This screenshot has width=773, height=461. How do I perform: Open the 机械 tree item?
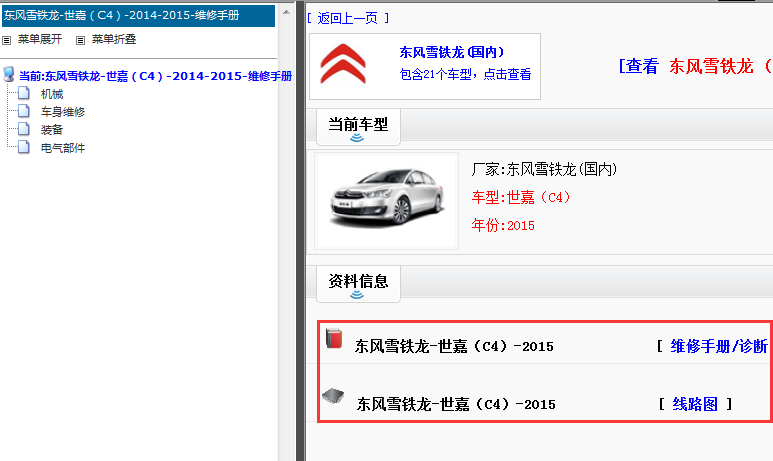point(52,94)
